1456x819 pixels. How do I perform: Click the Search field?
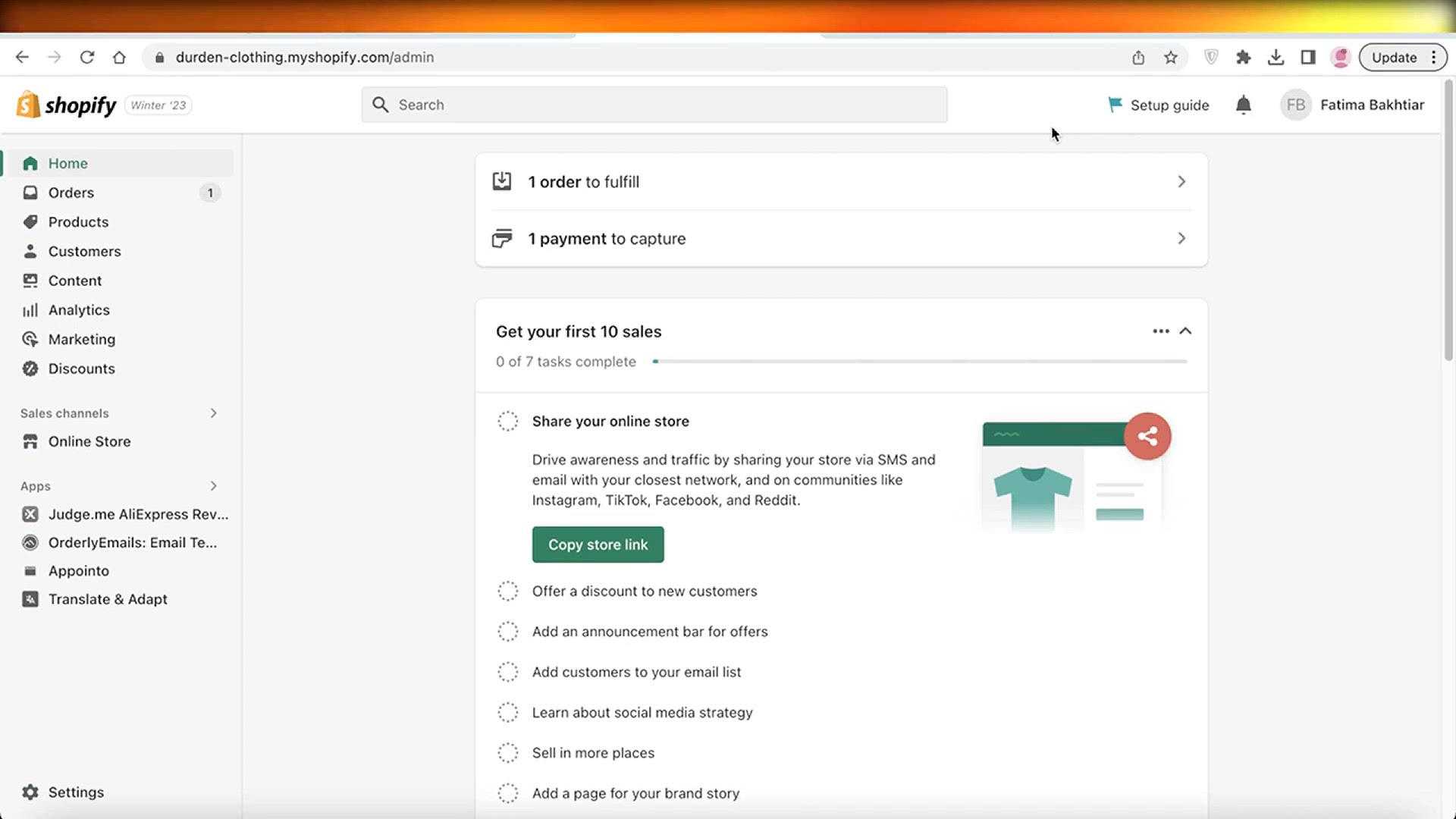pyautogui.click(x=654, y=105)
